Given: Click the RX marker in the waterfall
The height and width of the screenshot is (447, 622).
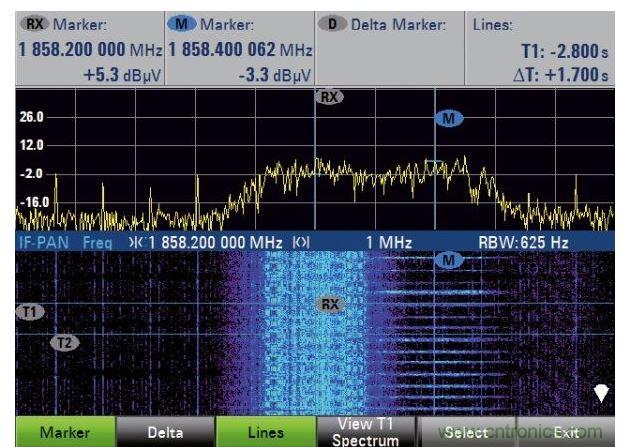Looking at the screenshot, I should tap(330, 303).
